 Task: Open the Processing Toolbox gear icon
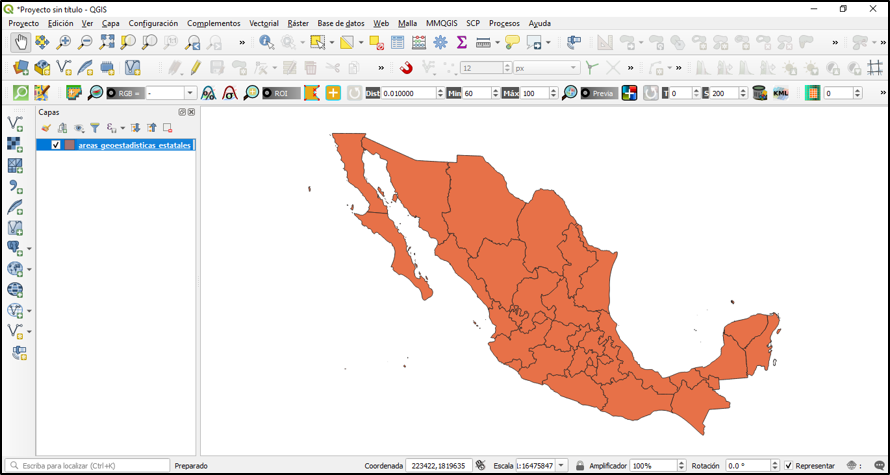[440, 42]
